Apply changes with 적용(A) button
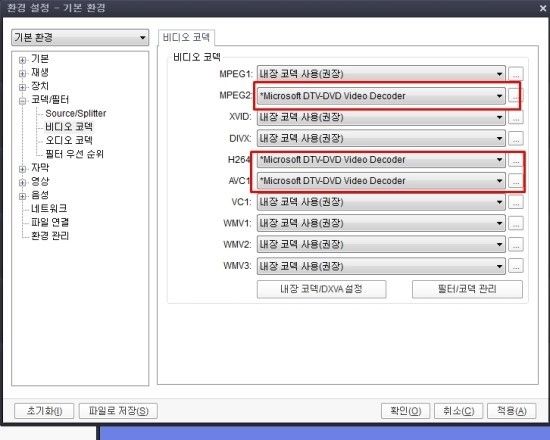 512,411
